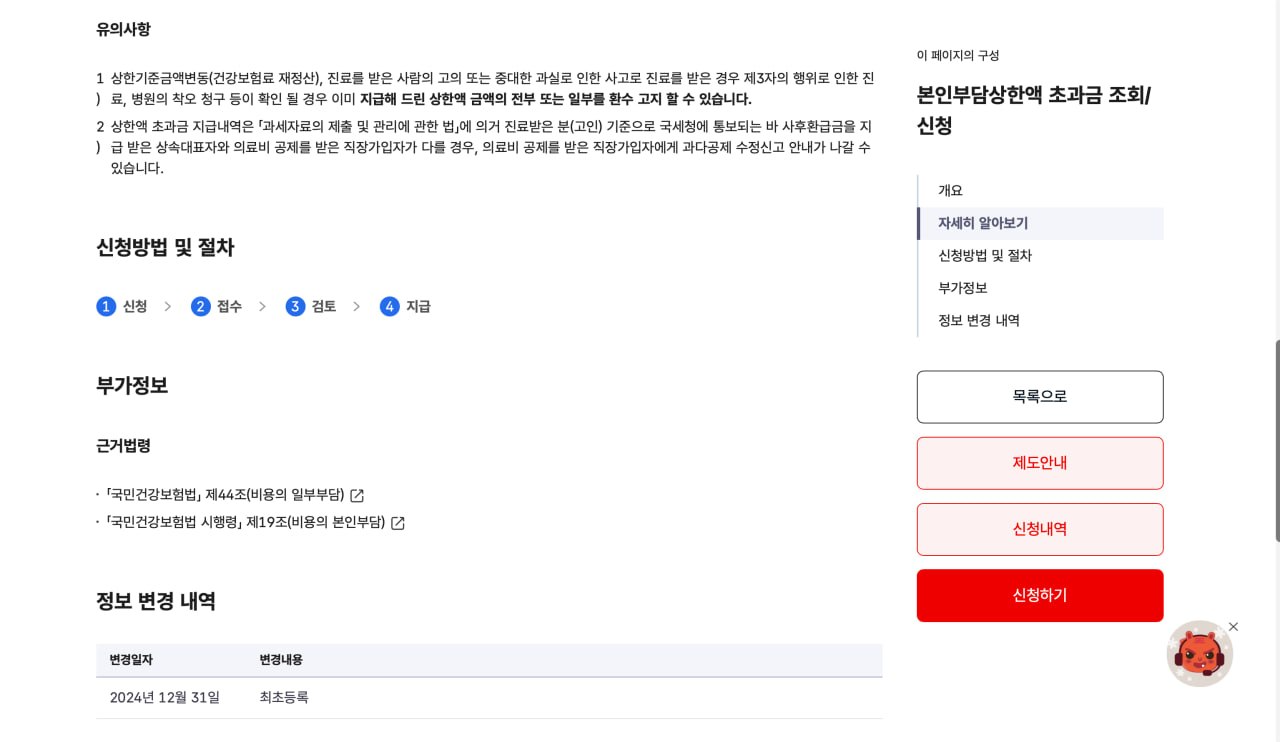Open 국민건강보험법 제44조 link text

[224, 495]
